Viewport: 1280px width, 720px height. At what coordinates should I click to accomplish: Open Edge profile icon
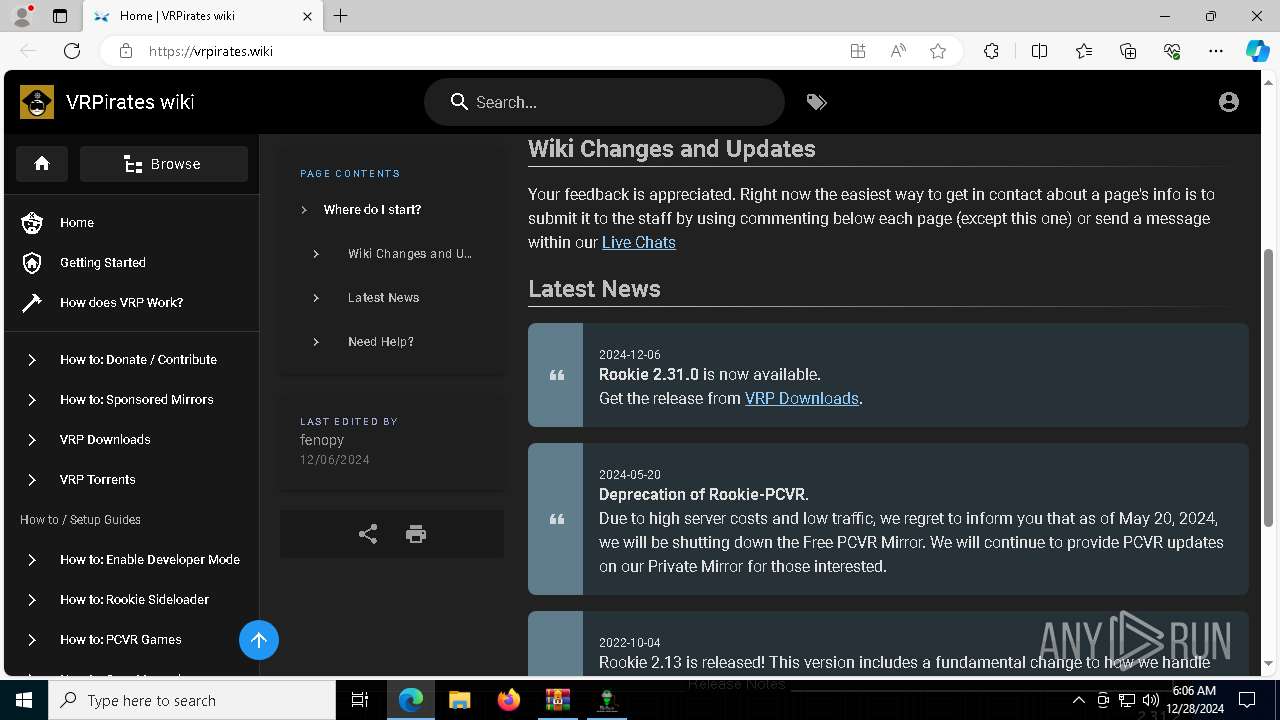[x=21, y=16]
